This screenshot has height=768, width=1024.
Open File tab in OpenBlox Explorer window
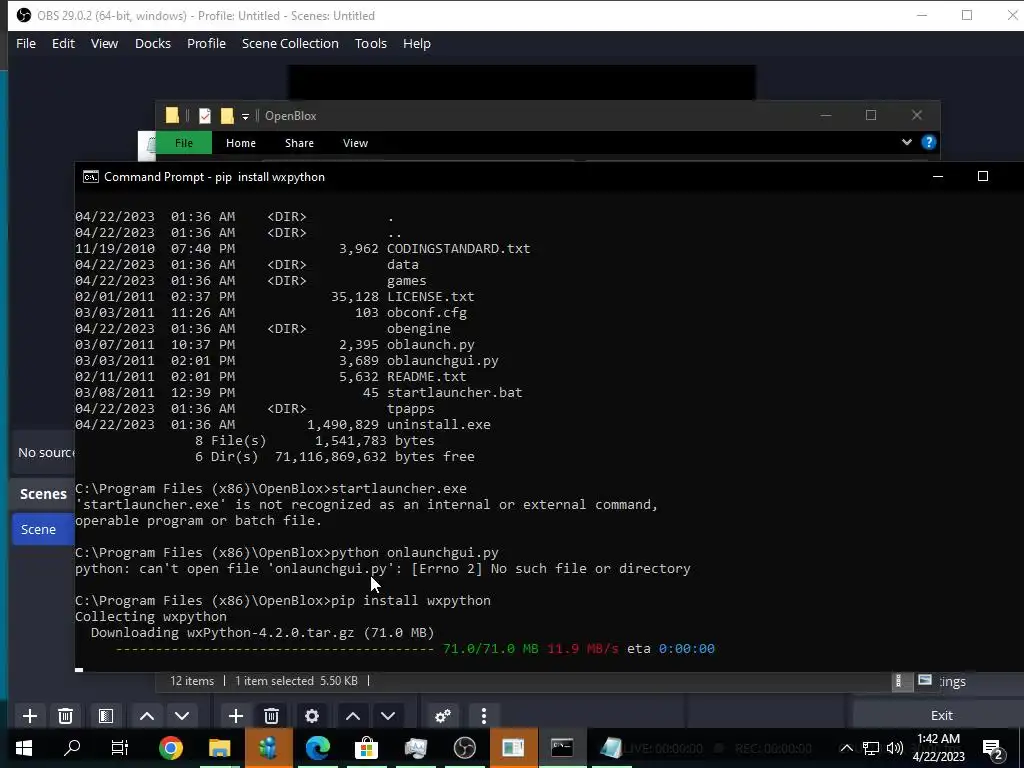coord(184,143)
